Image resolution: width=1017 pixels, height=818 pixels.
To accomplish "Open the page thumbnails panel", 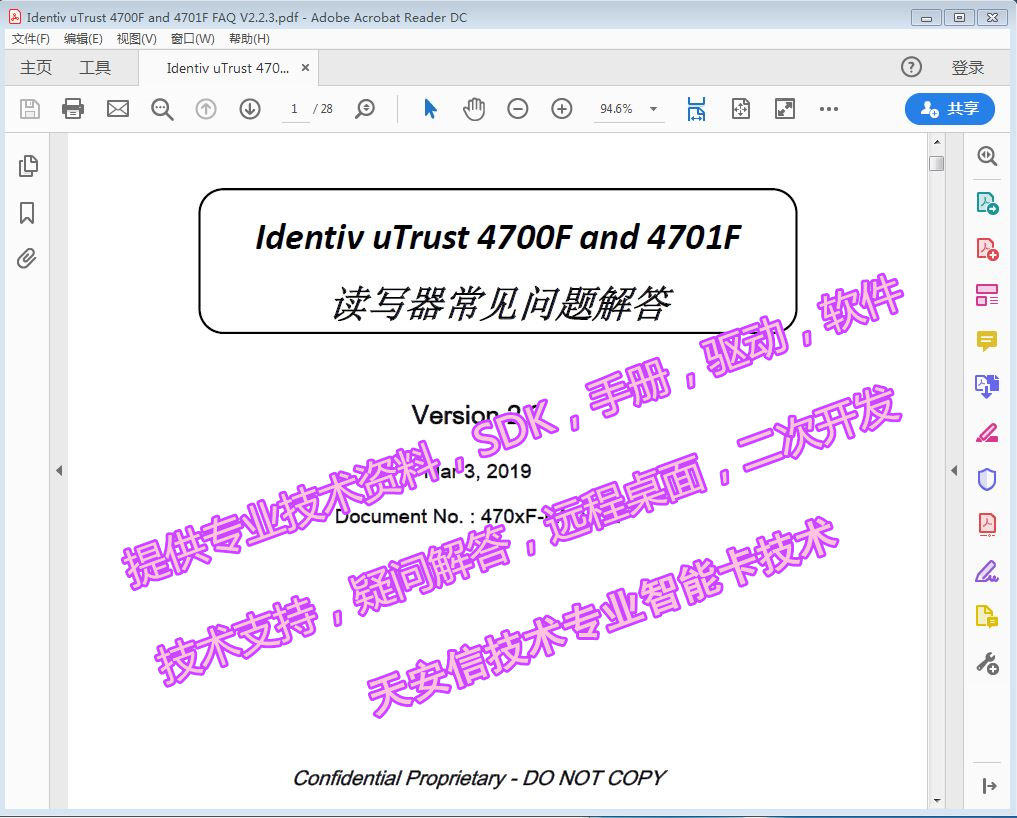I will coord(28,166).
